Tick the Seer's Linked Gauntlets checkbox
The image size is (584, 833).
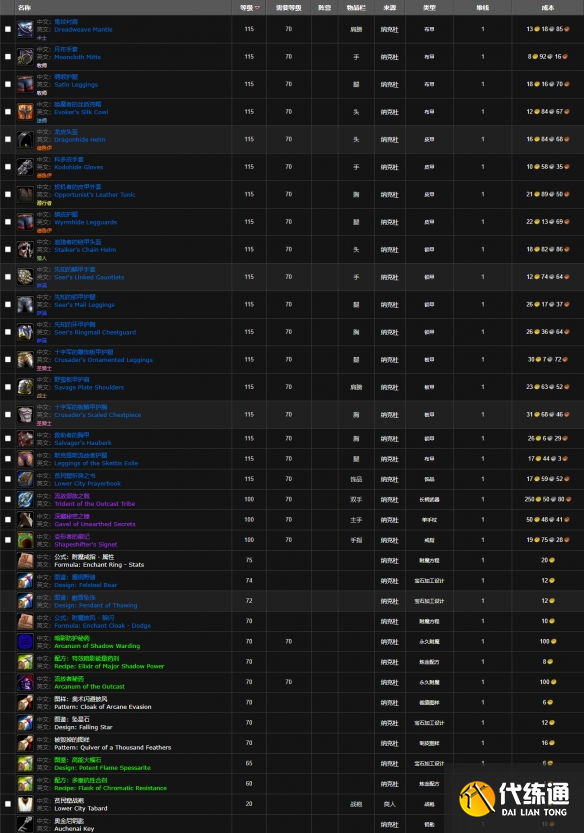coord(8,277)
